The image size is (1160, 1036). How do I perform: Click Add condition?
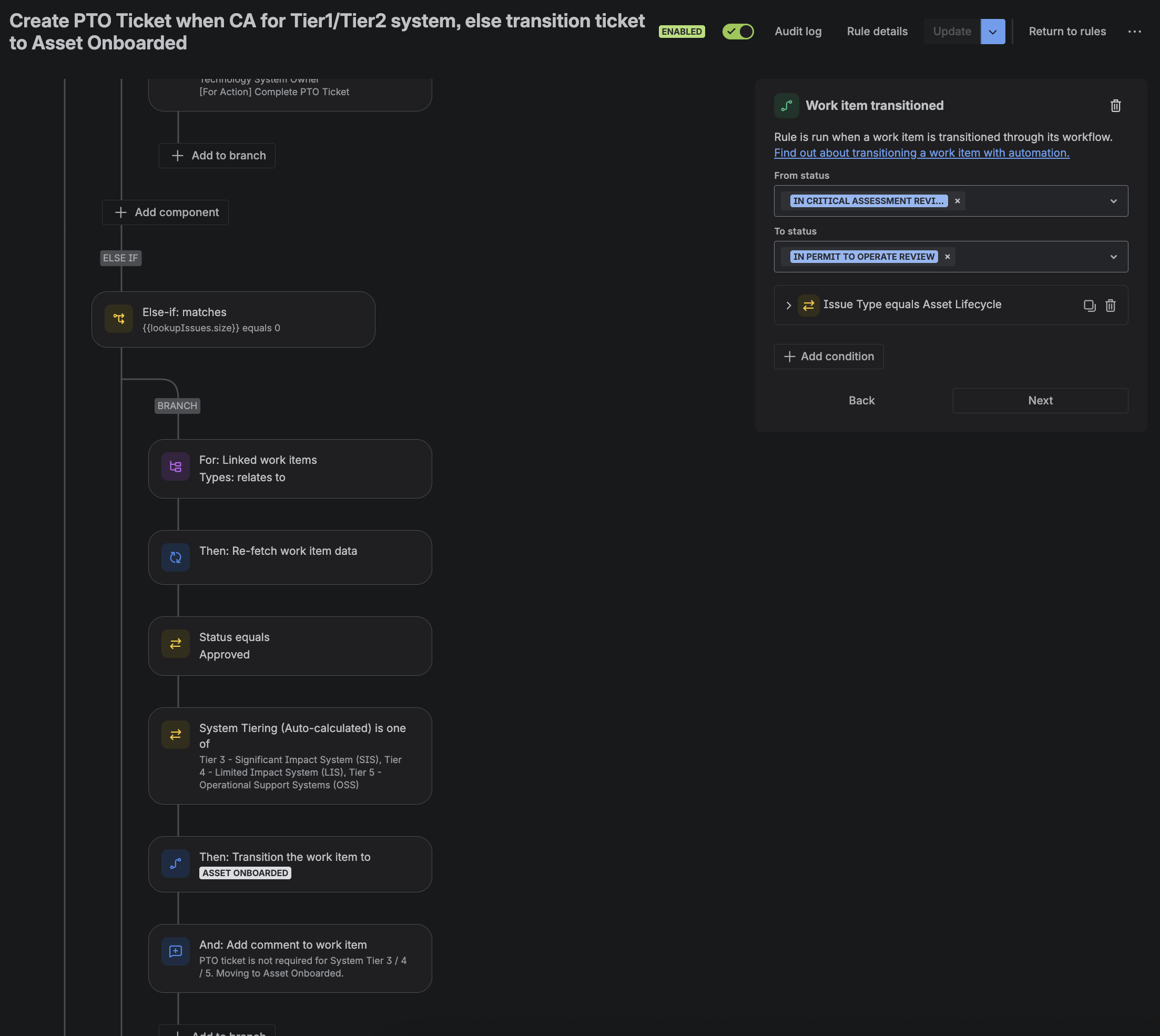click(828, 357)
